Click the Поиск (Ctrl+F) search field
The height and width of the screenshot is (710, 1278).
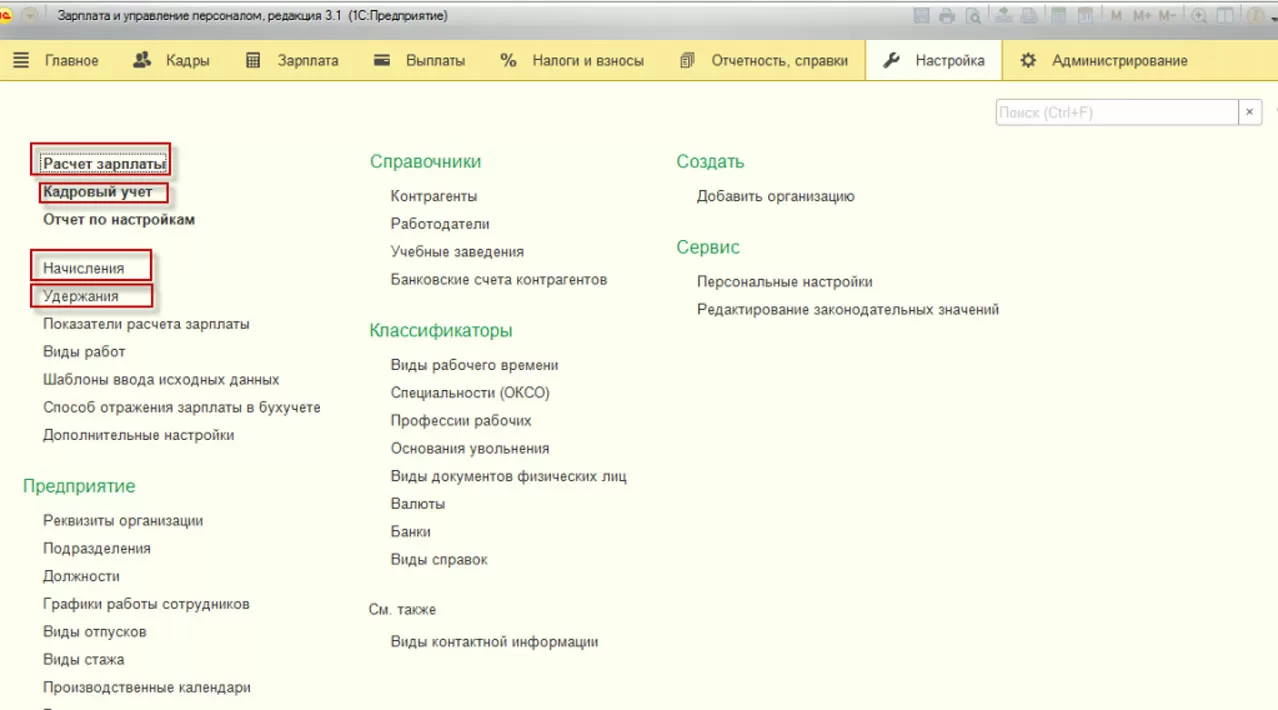point(1117,112)
